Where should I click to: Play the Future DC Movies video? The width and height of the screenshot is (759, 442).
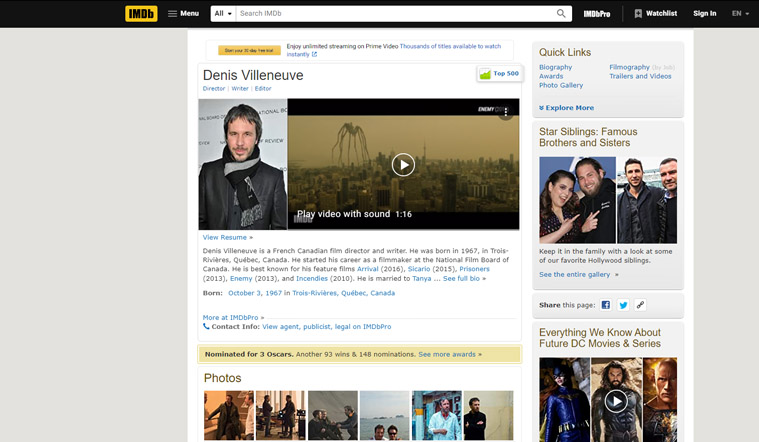tap(616, 401)
